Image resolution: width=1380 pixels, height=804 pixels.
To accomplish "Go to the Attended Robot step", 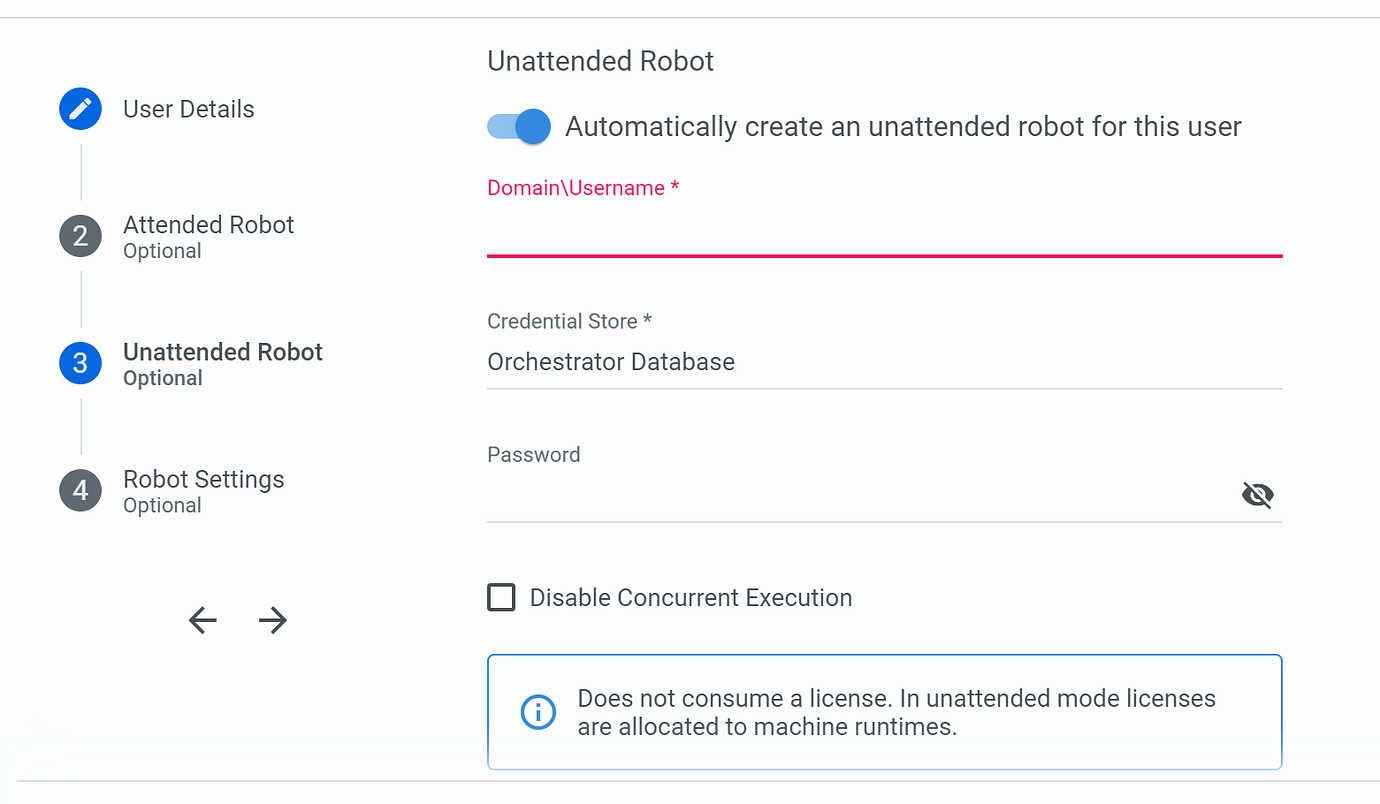I will point(208,224).
